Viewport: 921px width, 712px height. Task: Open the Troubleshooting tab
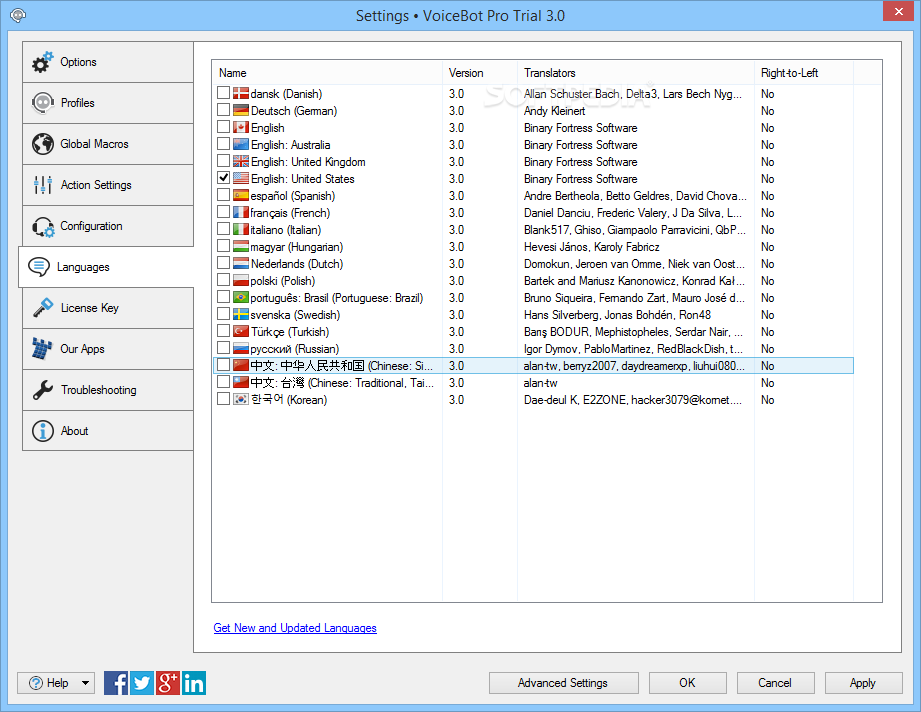coord(108,390)
